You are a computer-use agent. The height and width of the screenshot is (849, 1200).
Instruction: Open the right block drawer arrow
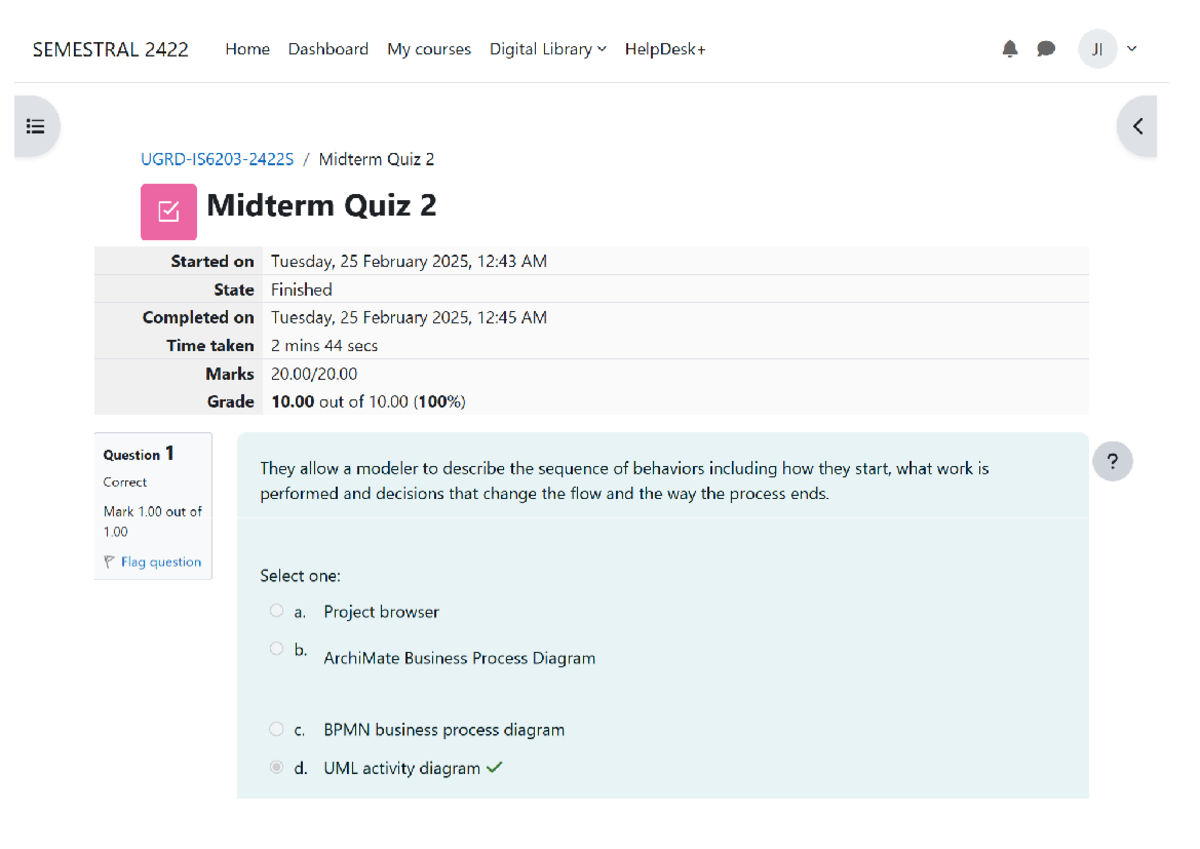[x=1137, y=126]
